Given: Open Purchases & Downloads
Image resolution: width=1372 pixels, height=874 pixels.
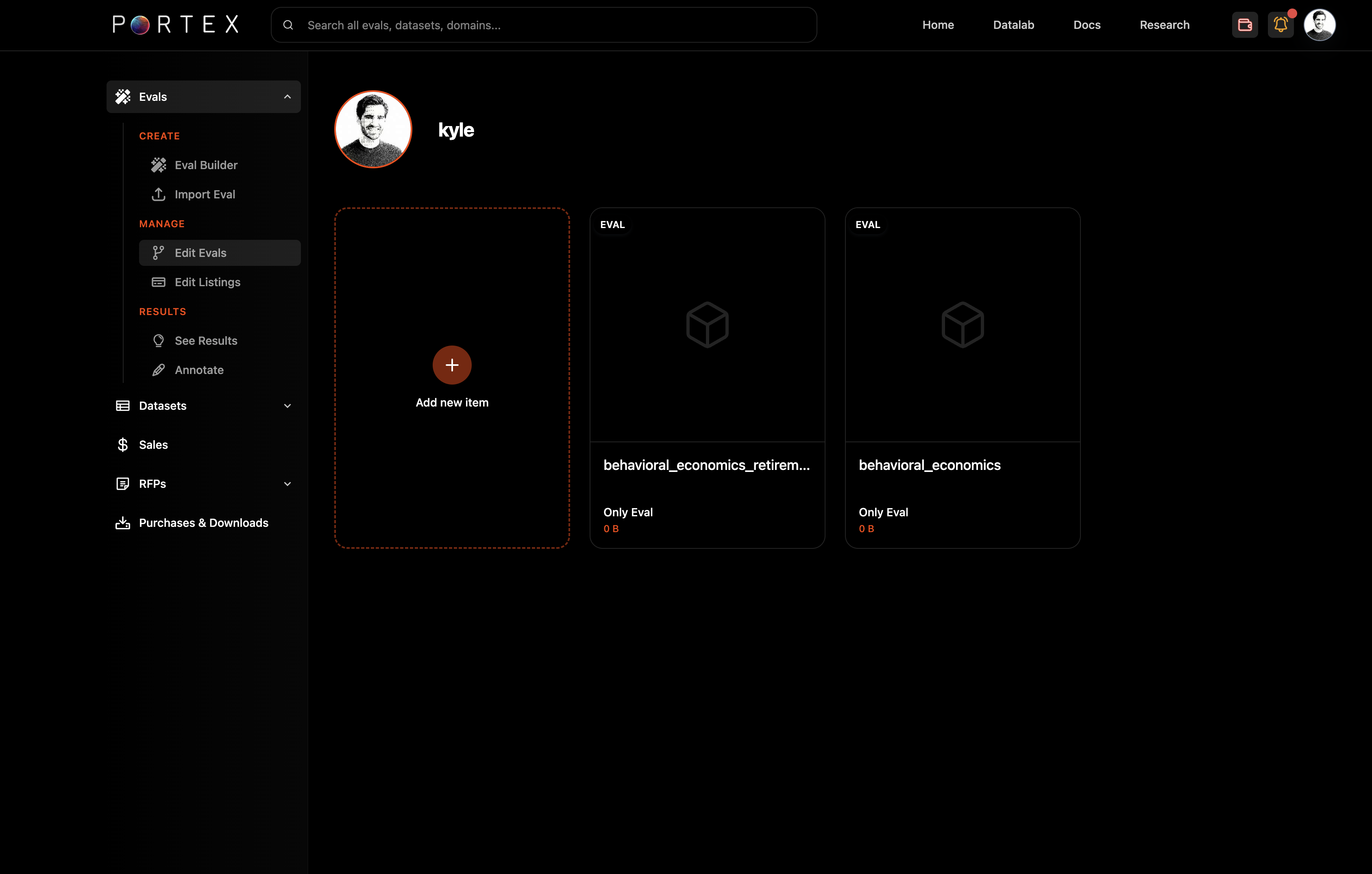Looking at the screenshot, I should 203,522.
